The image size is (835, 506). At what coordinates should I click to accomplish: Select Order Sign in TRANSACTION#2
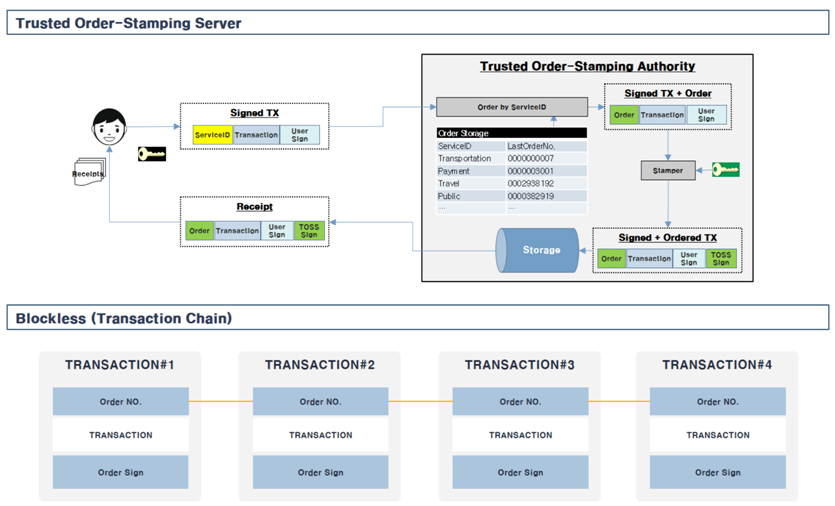(320, 472)
